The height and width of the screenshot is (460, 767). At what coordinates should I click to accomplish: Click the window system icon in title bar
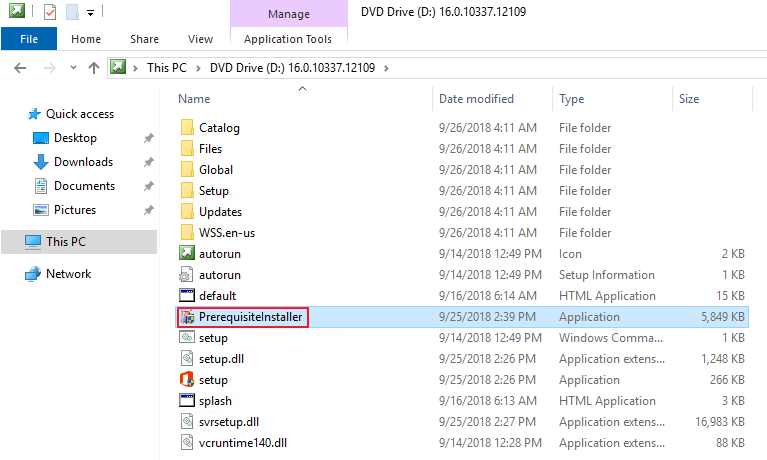pos(17,10)
